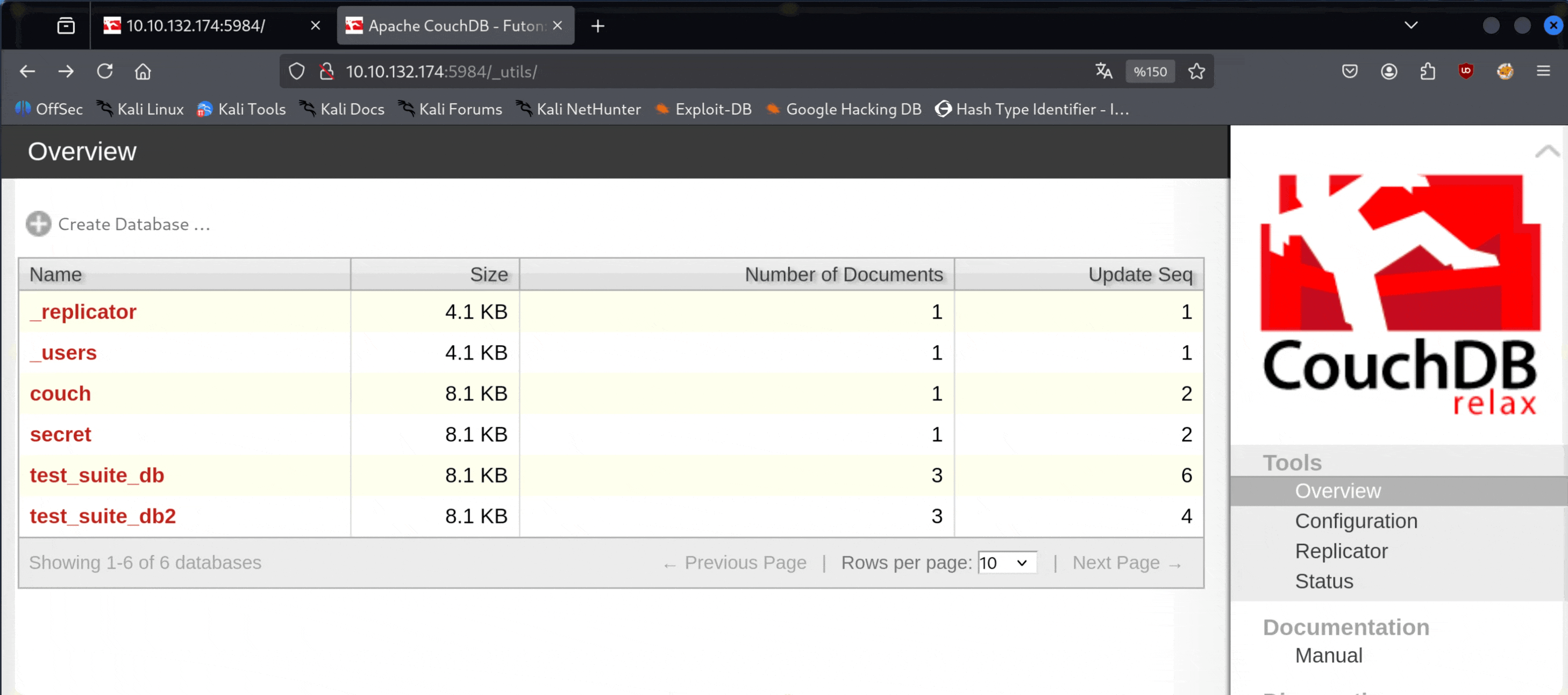The image size is (1568, 695).
Task: Open Rows per page dropdown
Action: click(1006, 562)
